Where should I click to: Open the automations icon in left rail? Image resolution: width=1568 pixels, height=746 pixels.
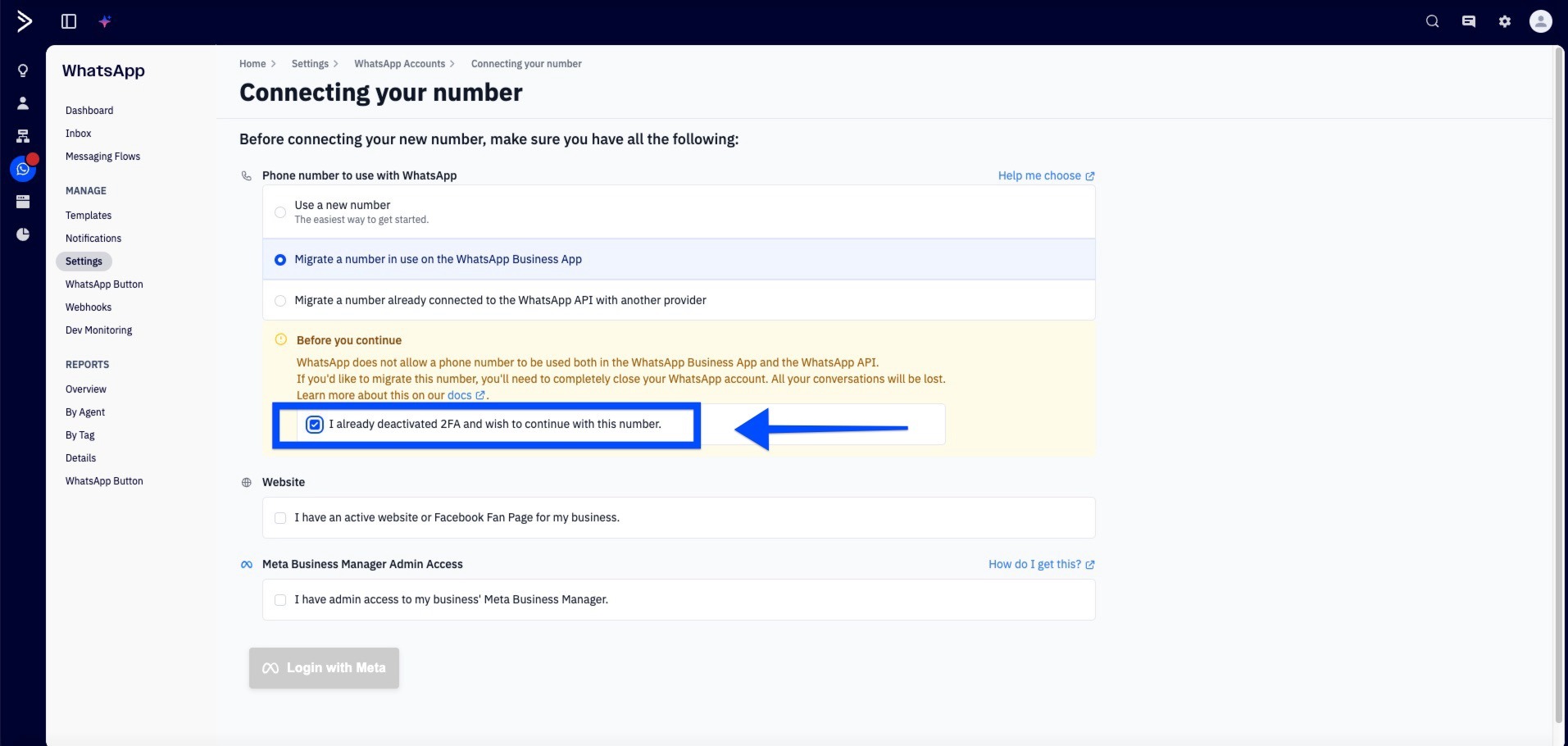(23, 136)
